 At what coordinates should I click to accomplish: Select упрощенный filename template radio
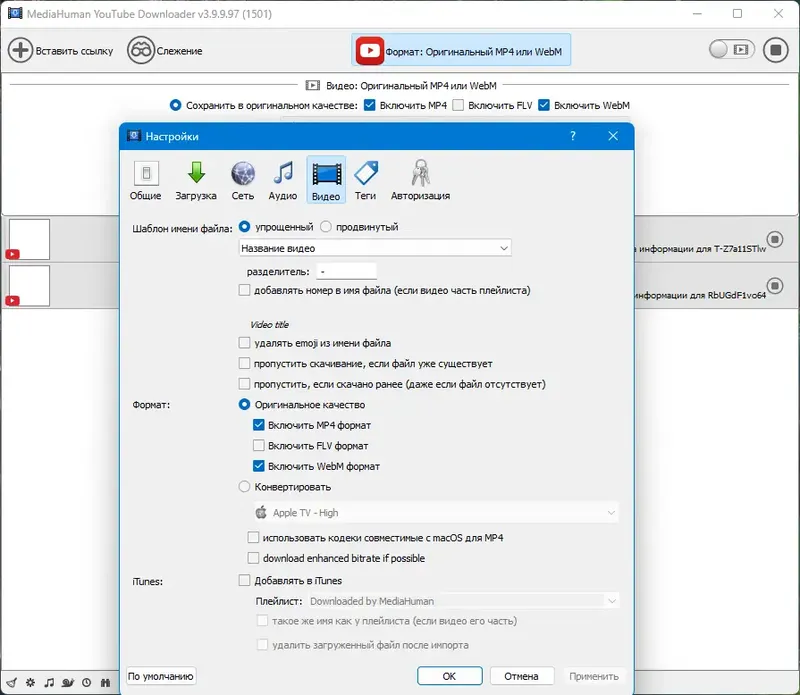click(244, 227)
